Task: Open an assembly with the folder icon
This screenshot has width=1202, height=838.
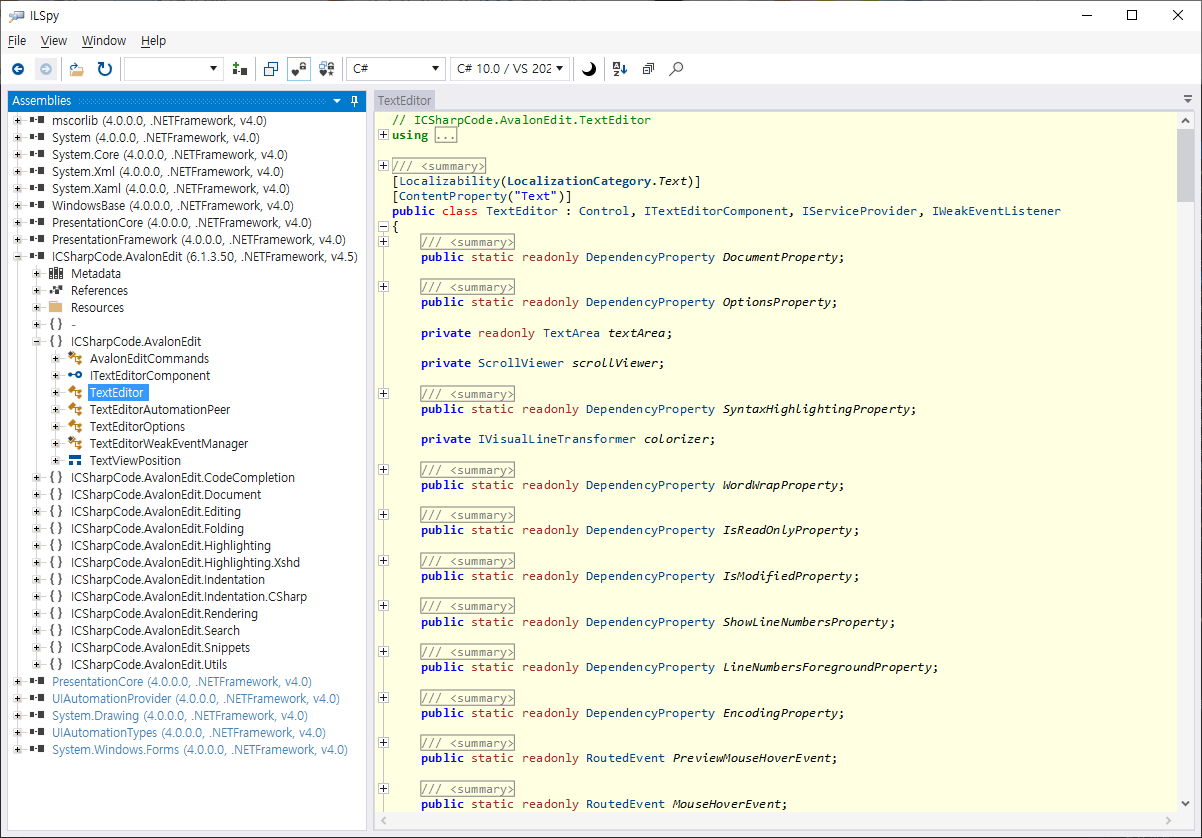Action: [77, 69]
